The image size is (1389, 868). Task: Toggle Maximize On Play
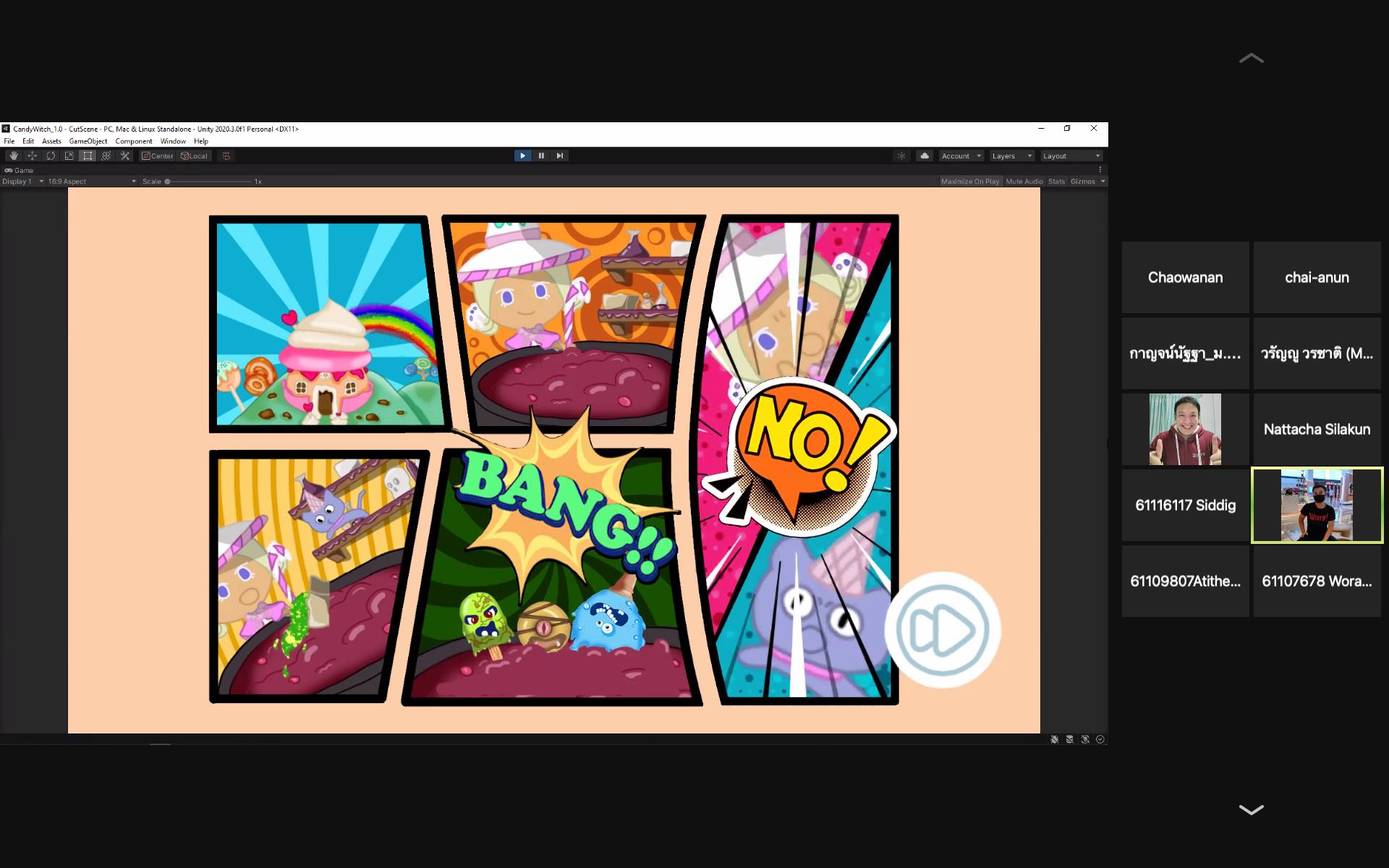969,182
